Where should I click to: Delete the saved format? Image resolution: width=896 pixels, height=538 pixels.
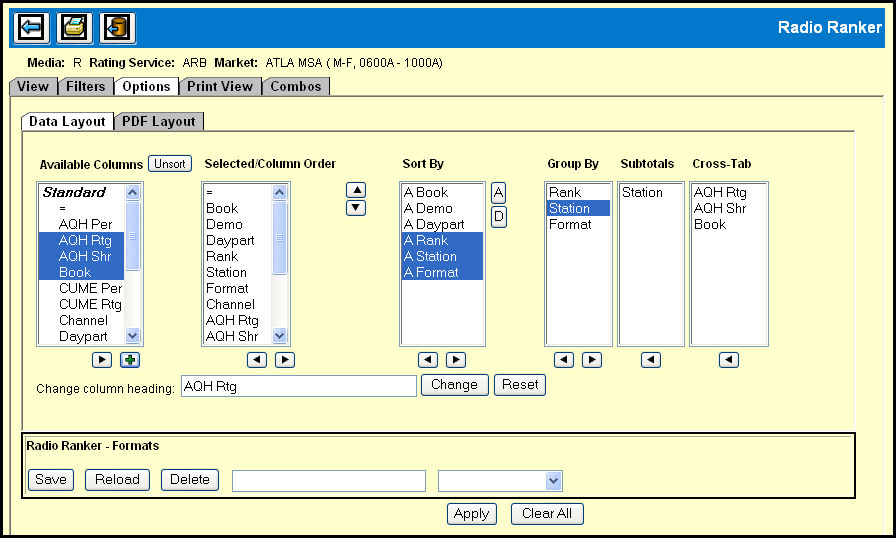190,479
